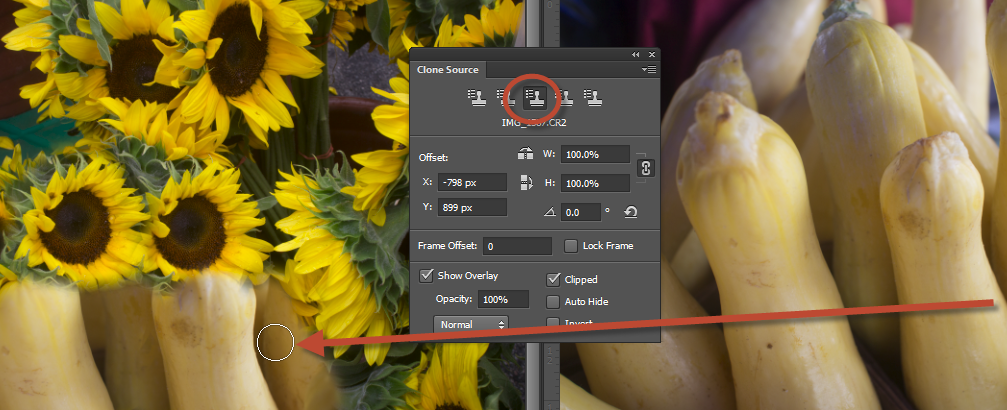Select the first clone source stamp
The height and width of the screenshot is (410, 1007).
coord(475,97)
